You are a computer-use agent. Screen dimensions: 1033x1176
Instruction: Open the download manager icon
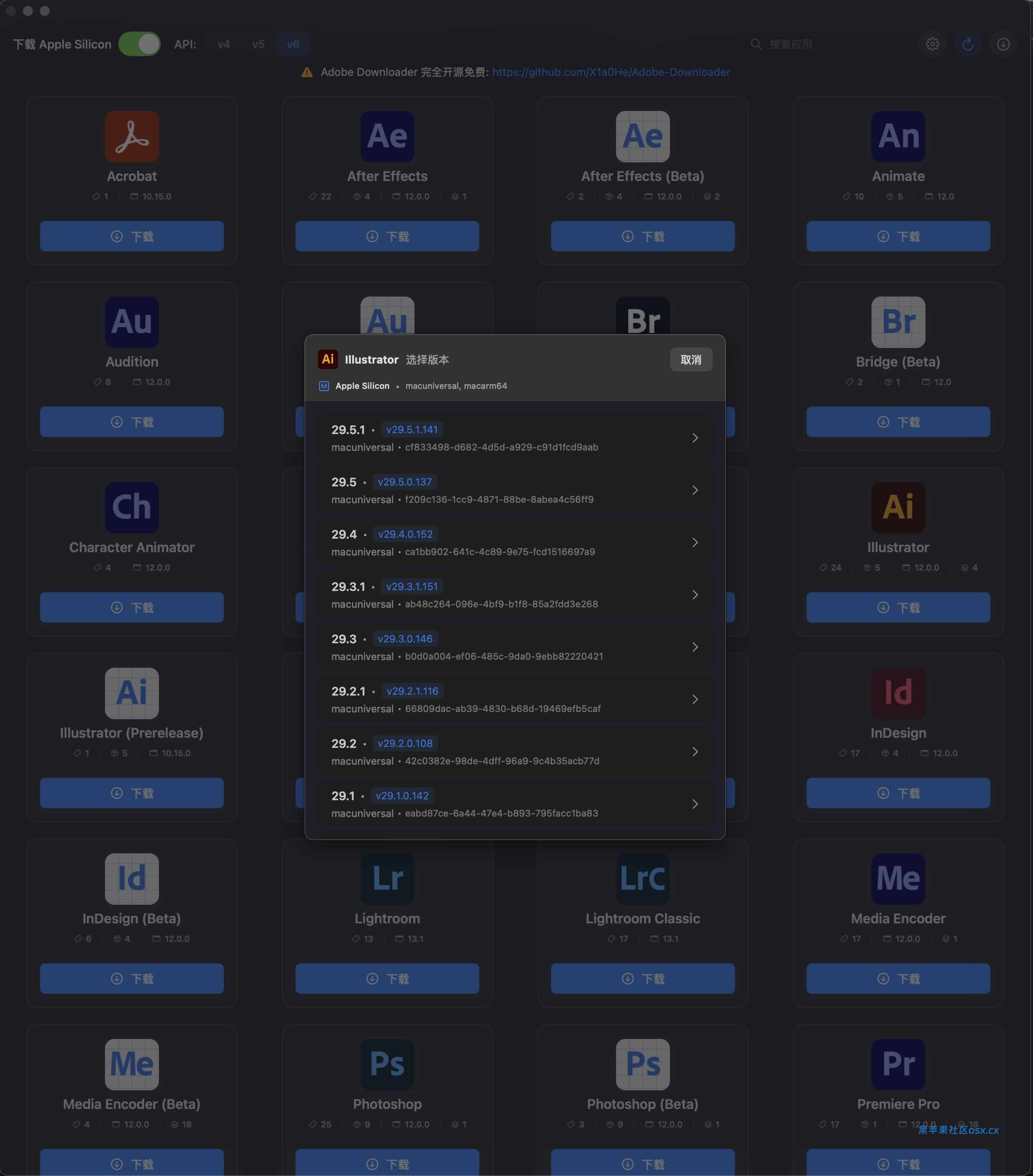pos(1003,44)
